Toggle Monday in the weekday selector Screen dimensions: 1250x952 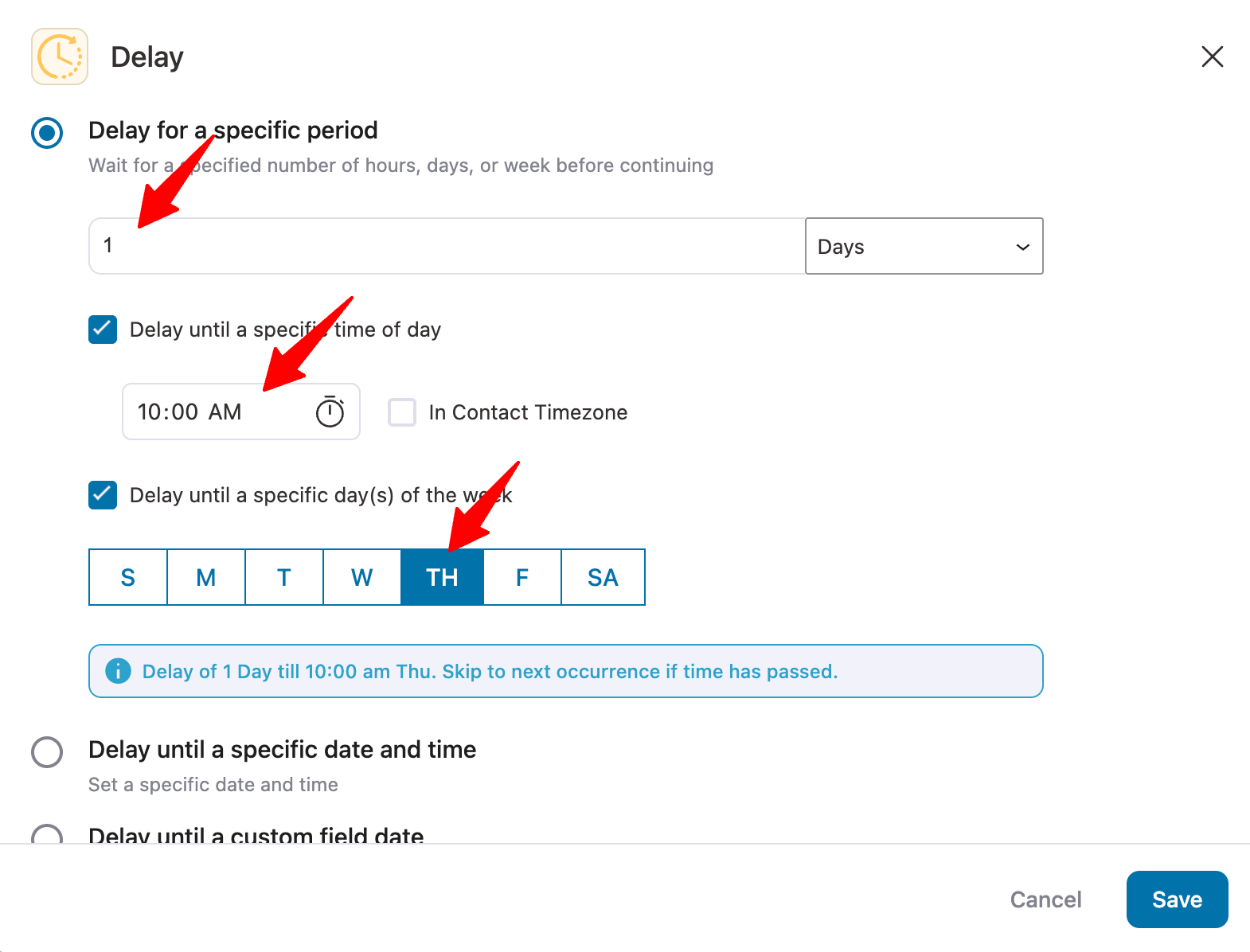pyautogui.click(x=205, y=577)
